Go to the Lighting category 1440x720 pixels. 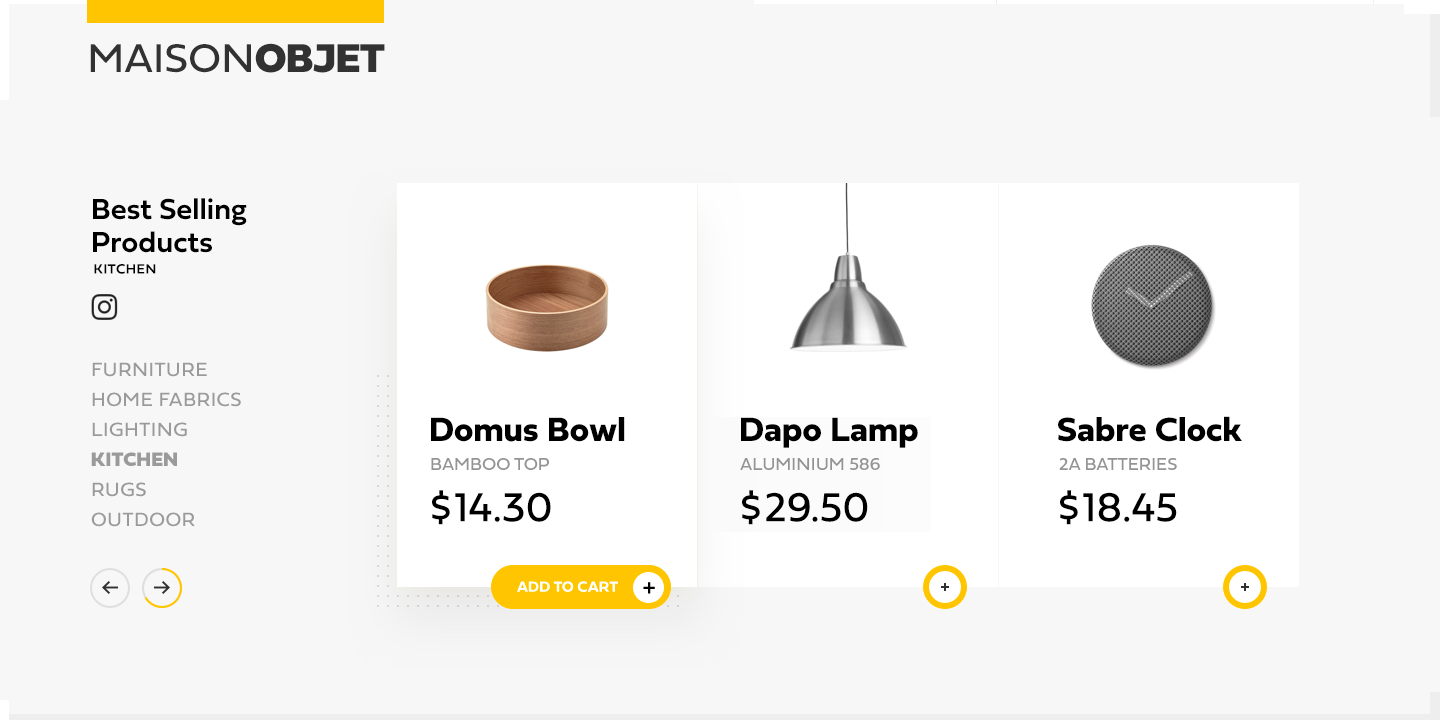[139, 429]
